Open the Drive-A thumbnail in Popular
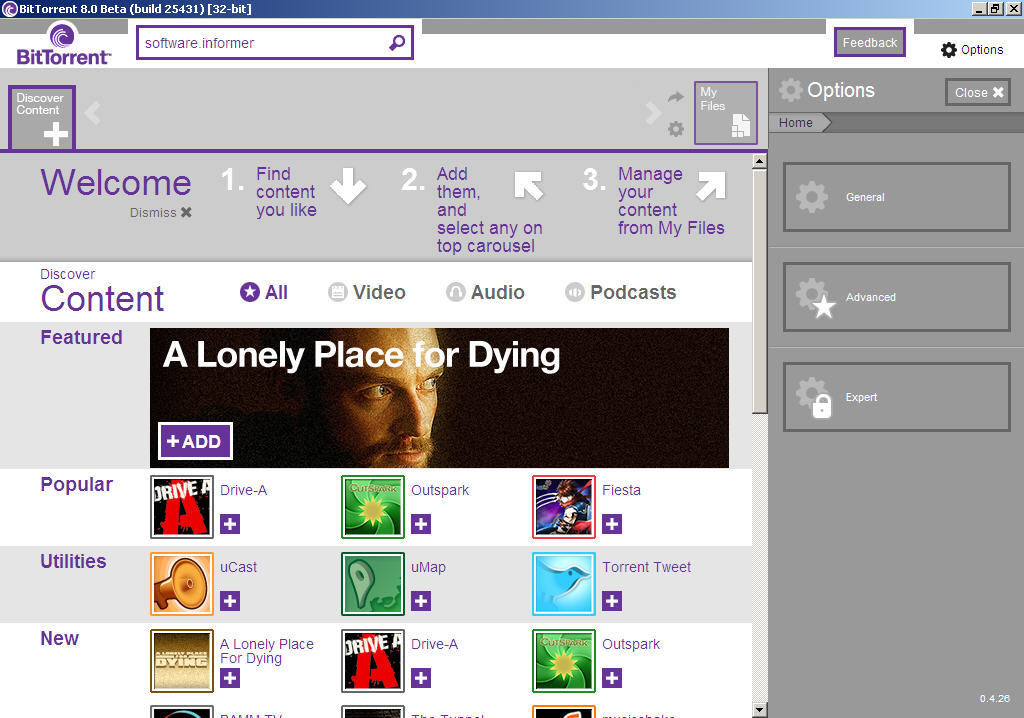1024x718 pixels. pyautogui.click(x=182, y=507)
